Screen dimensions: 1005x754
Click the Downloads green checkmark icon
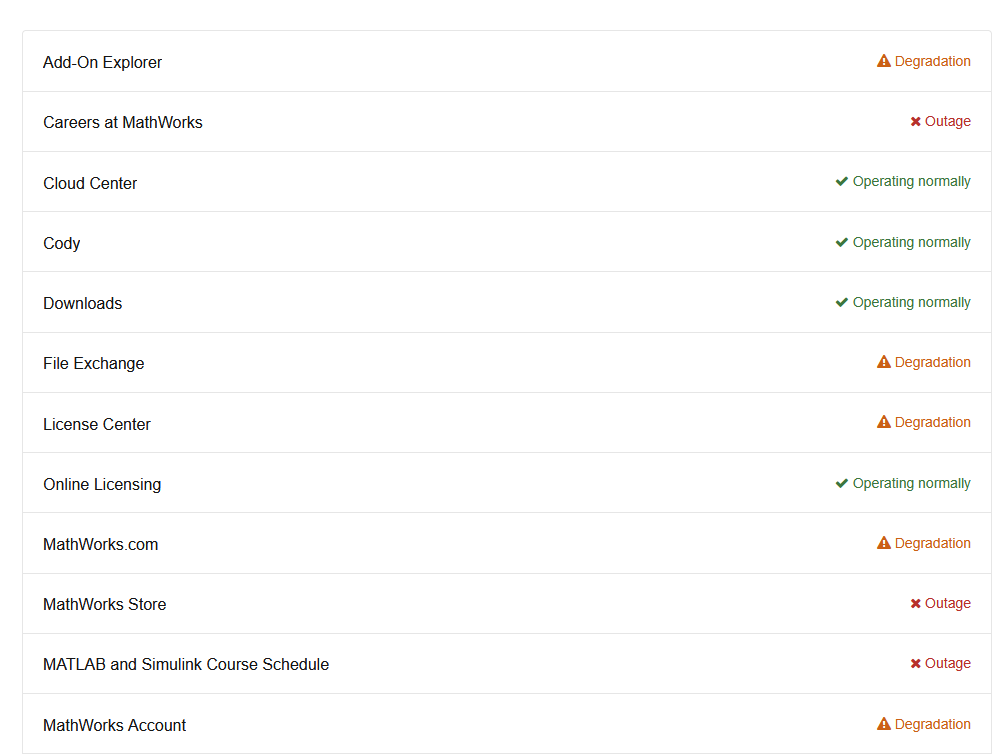842,302
